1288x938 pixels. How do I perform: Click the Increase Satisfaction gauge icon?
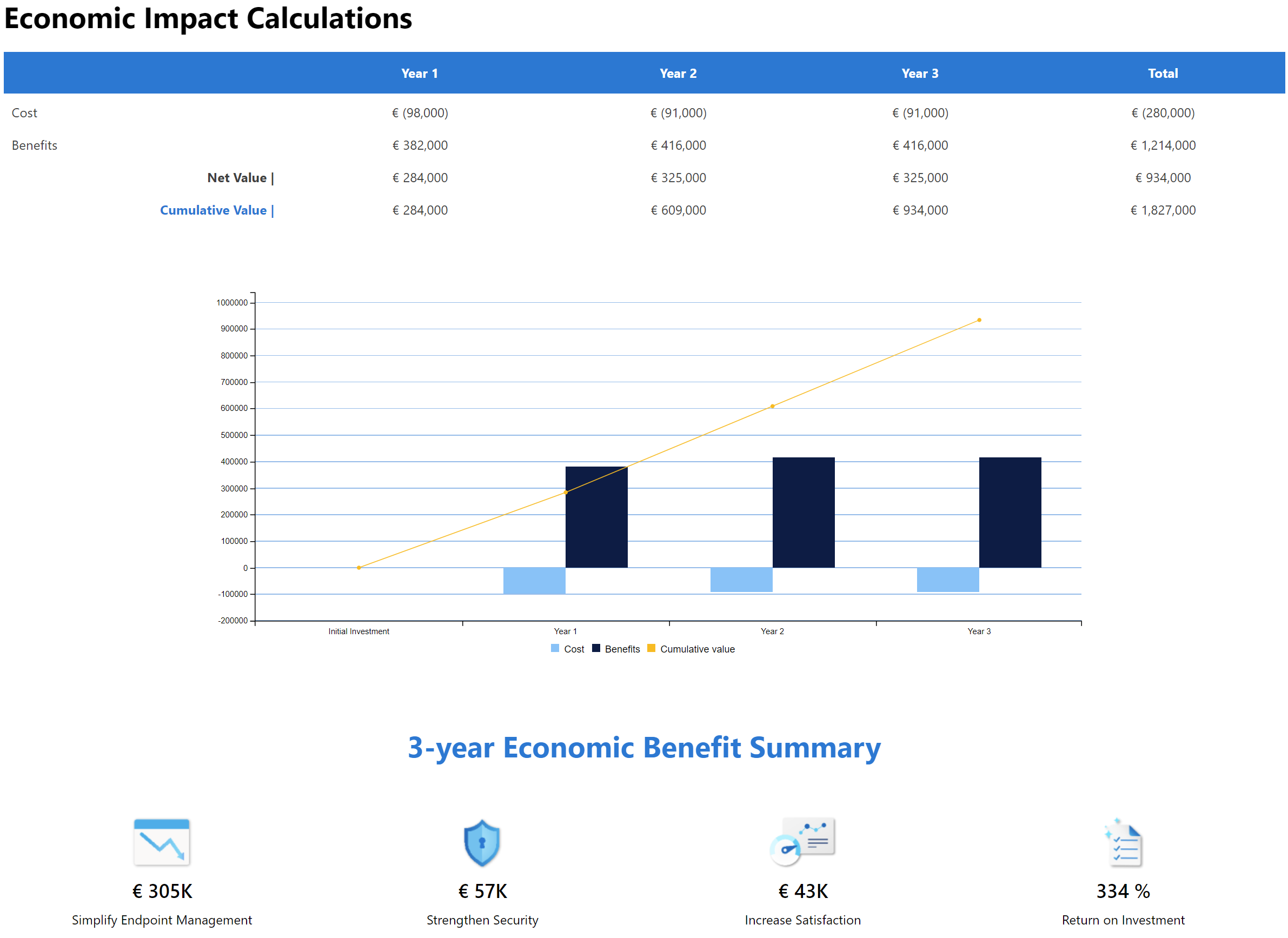[802, 842]
